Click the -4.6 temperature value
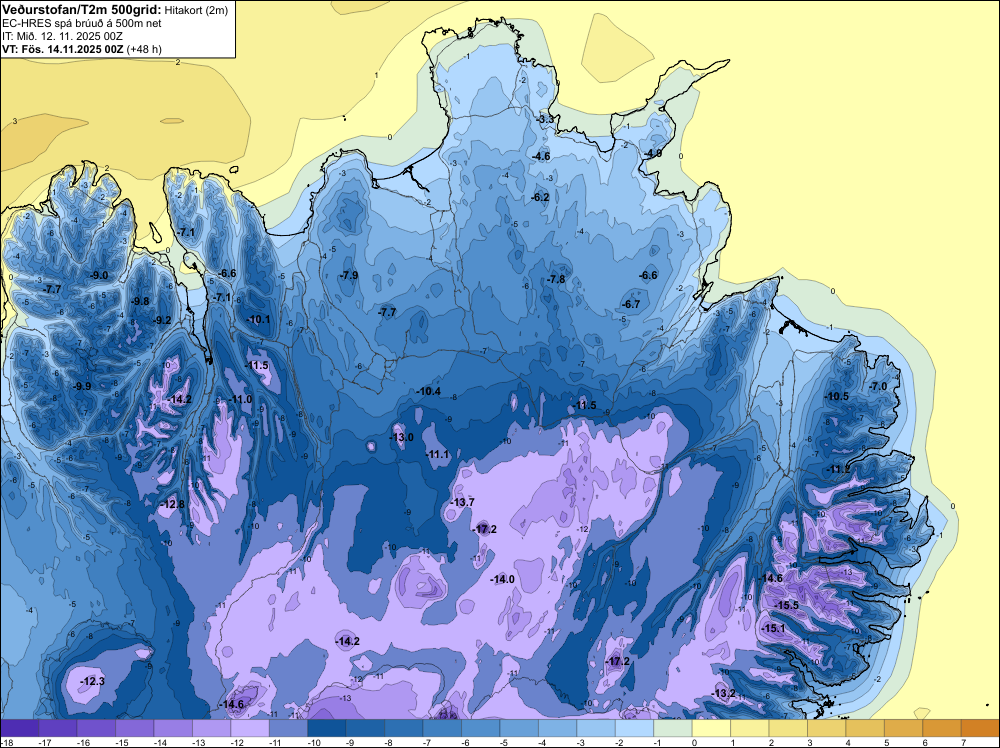Image resolution: width=1000 pixels, height=748 pixels. tap(541, 156)
